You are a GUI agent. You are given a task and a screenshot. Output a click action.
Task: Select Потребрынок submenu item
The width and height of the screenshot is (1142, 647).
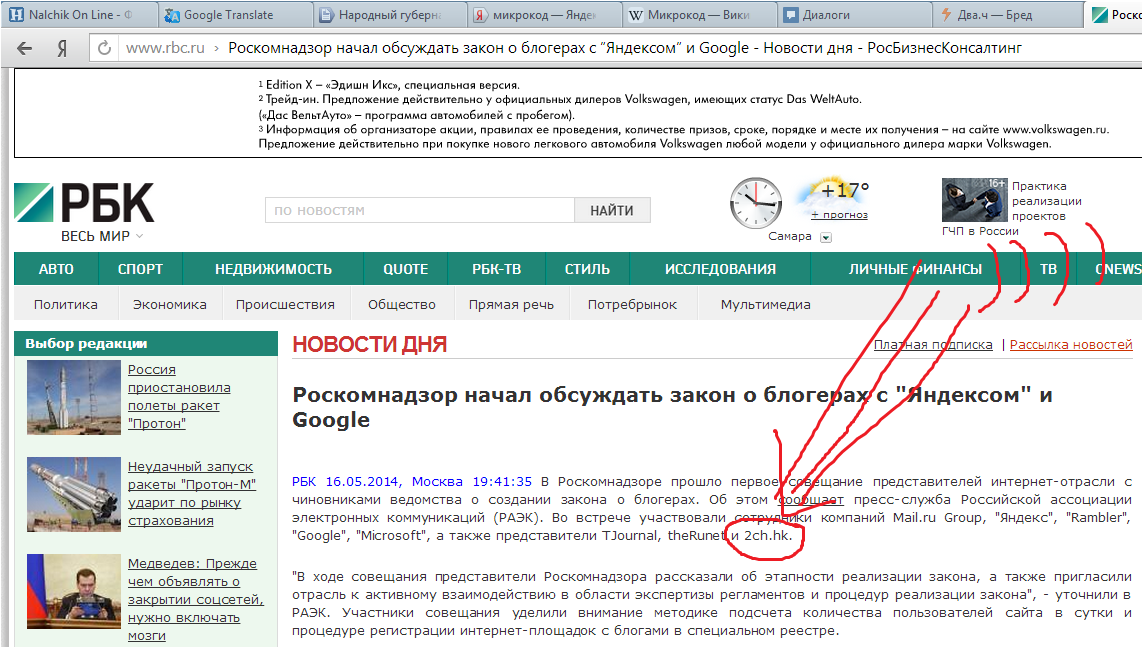tap(632, 305)
